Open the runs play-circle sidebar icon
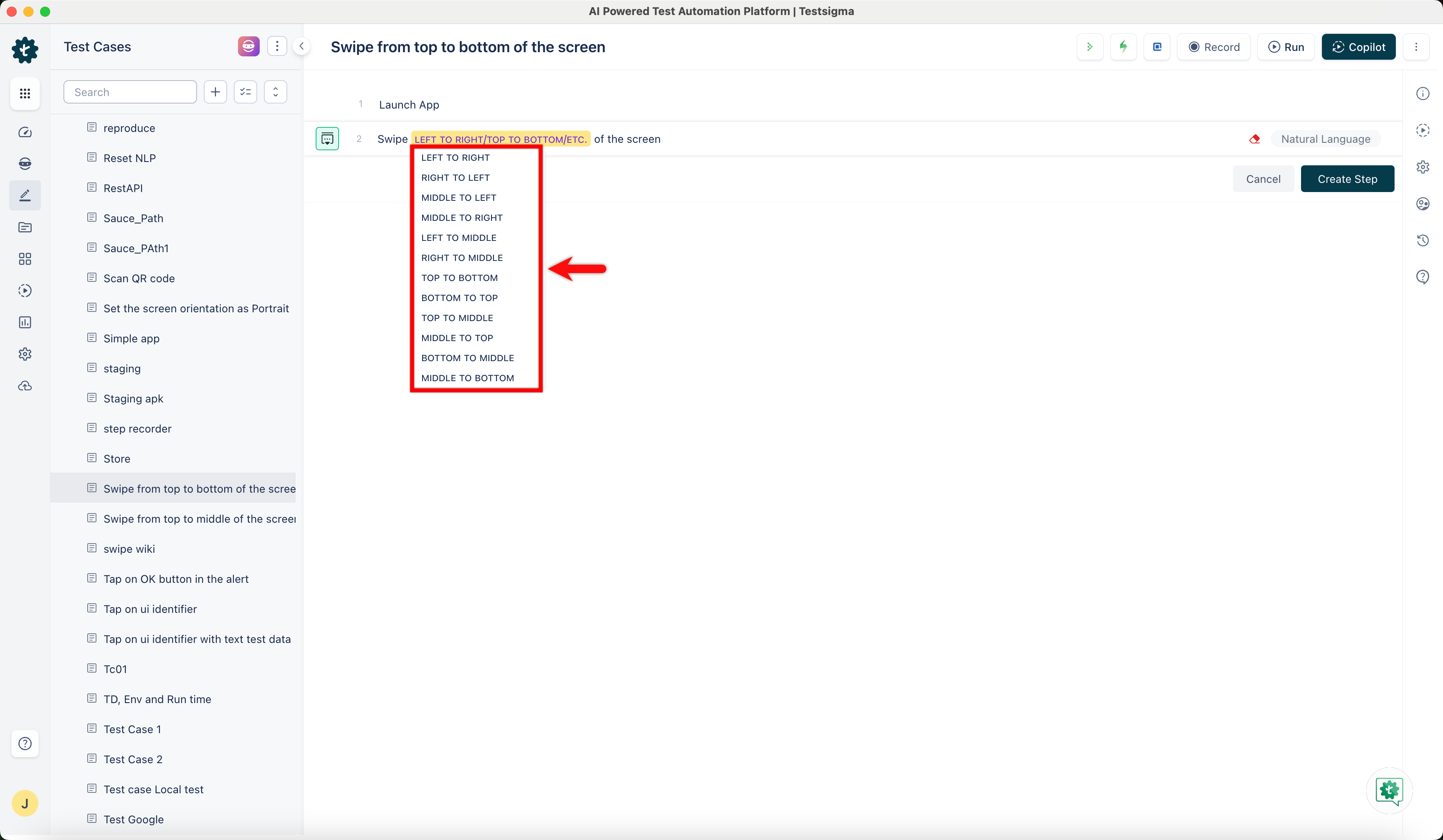 coord(25,290)
